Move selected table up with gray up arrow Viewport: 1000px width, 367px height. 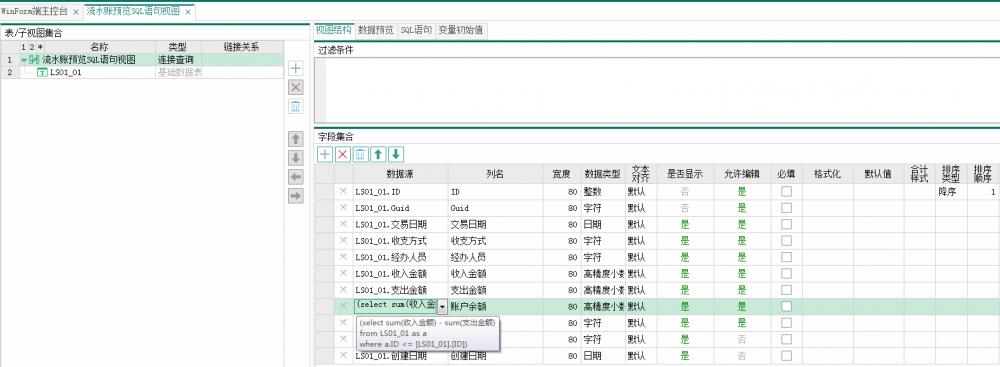[296, 139]
